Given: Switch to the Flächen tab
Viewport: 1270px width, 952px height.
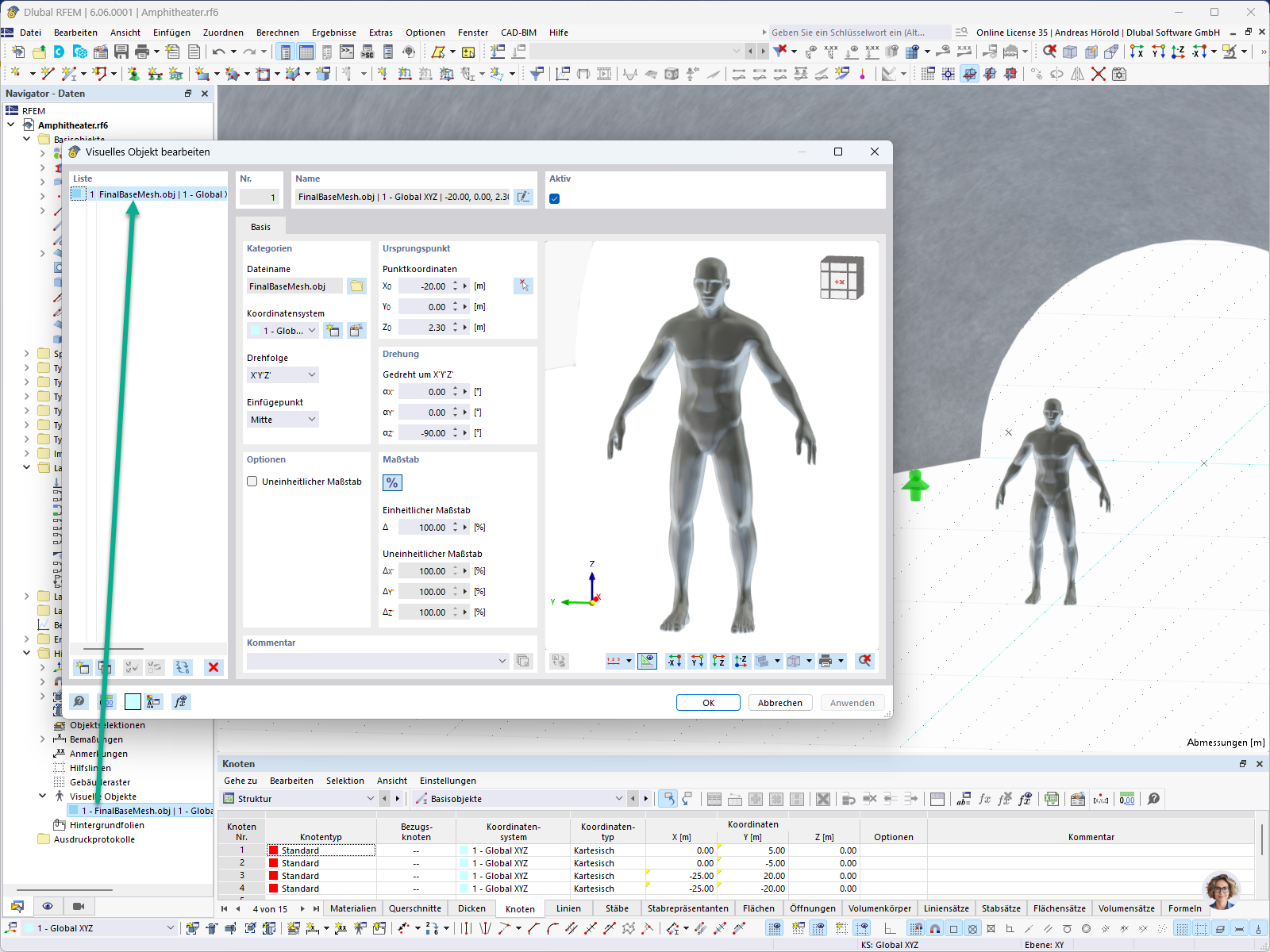Looking at the screenshot, I should click(x=759, y=908).
